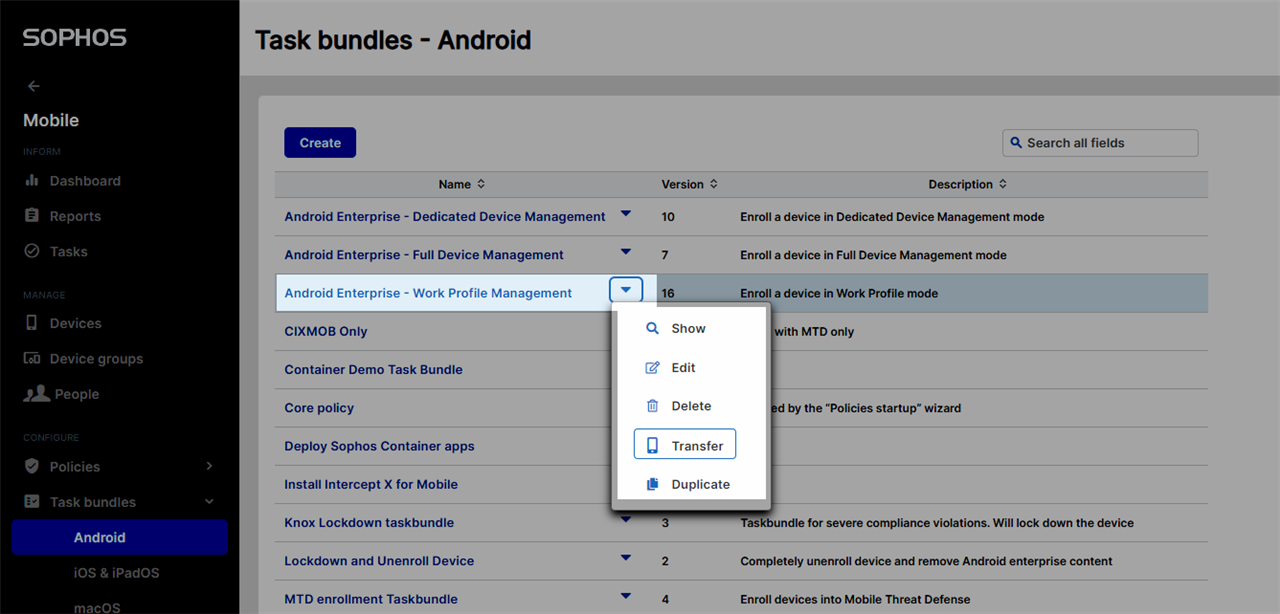Open dropdown for Dedicated Device Management row
1280x614 pixels.
[626, 213]
